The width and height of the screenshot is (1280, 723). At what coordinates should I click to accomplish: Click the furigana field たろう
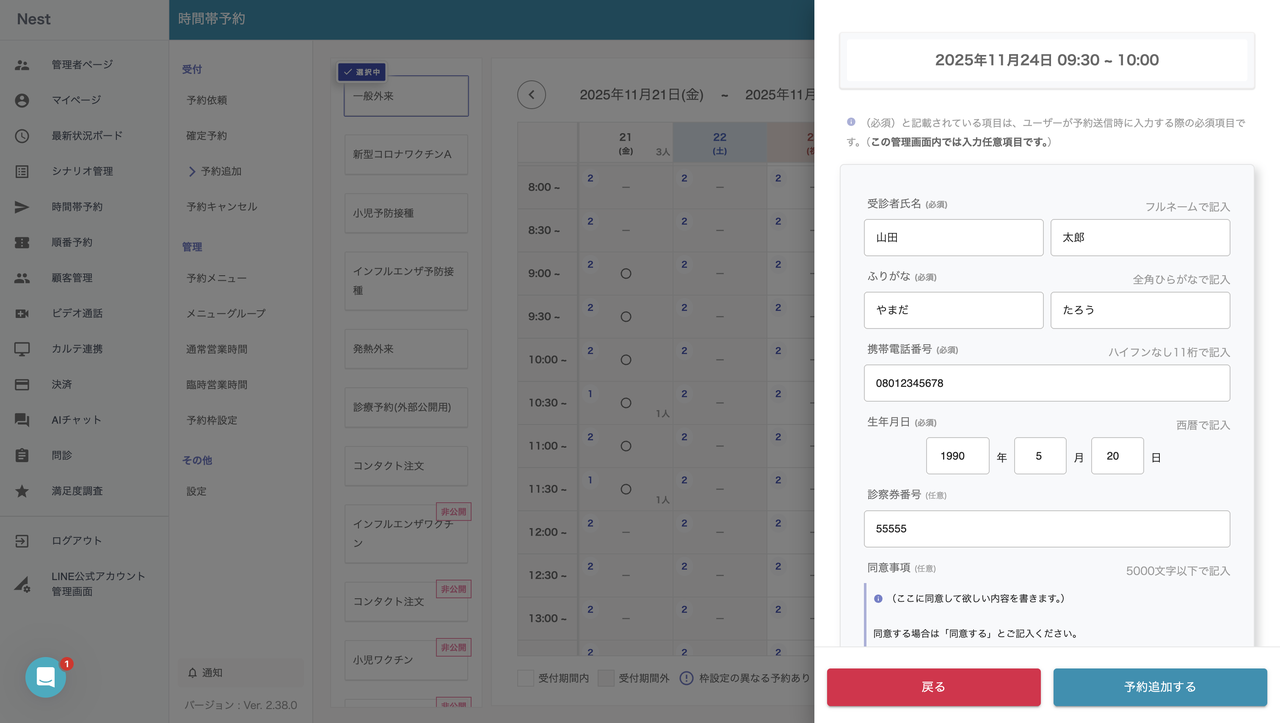(1140, 310)
